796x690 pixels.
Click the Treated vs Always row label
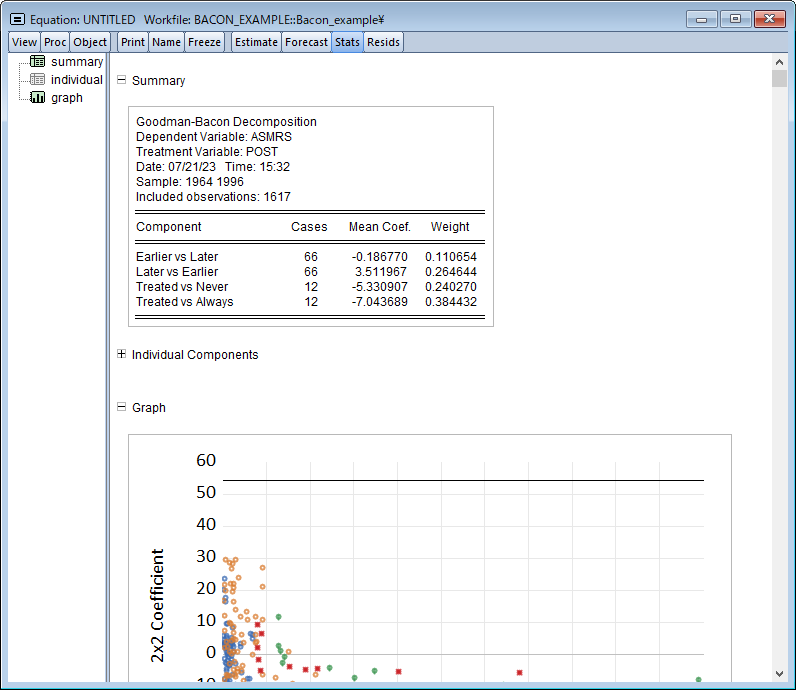click(x=185, y=302)
